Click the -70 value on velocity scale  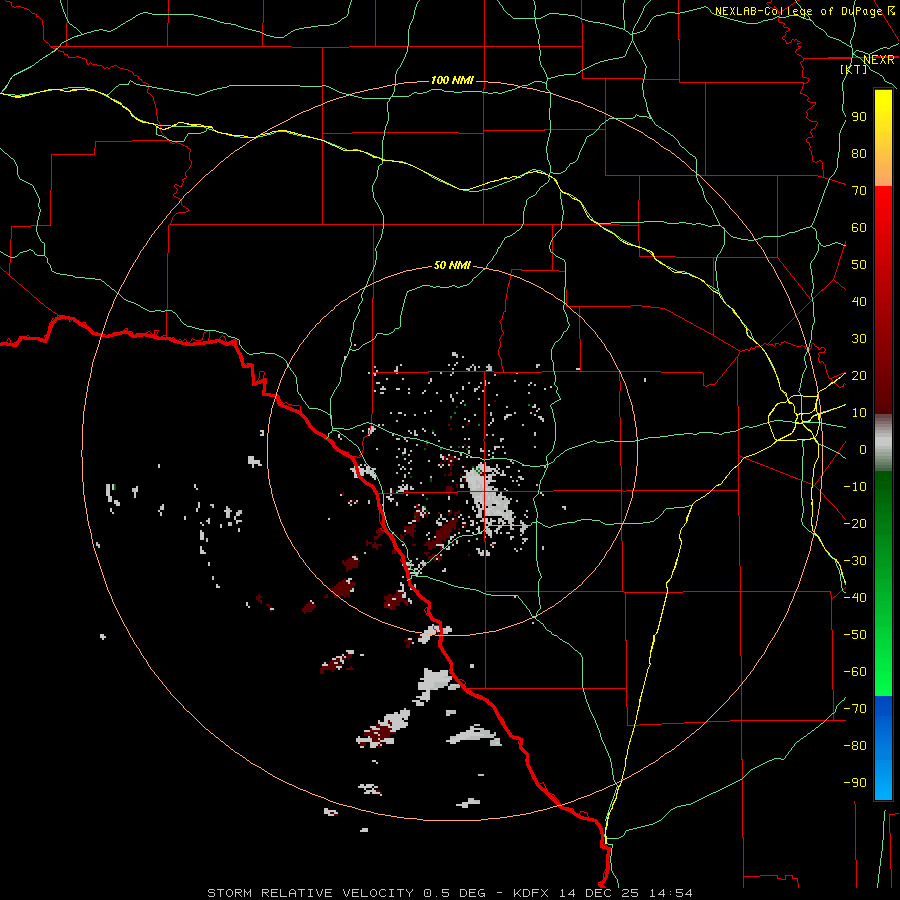click(855, 709)
